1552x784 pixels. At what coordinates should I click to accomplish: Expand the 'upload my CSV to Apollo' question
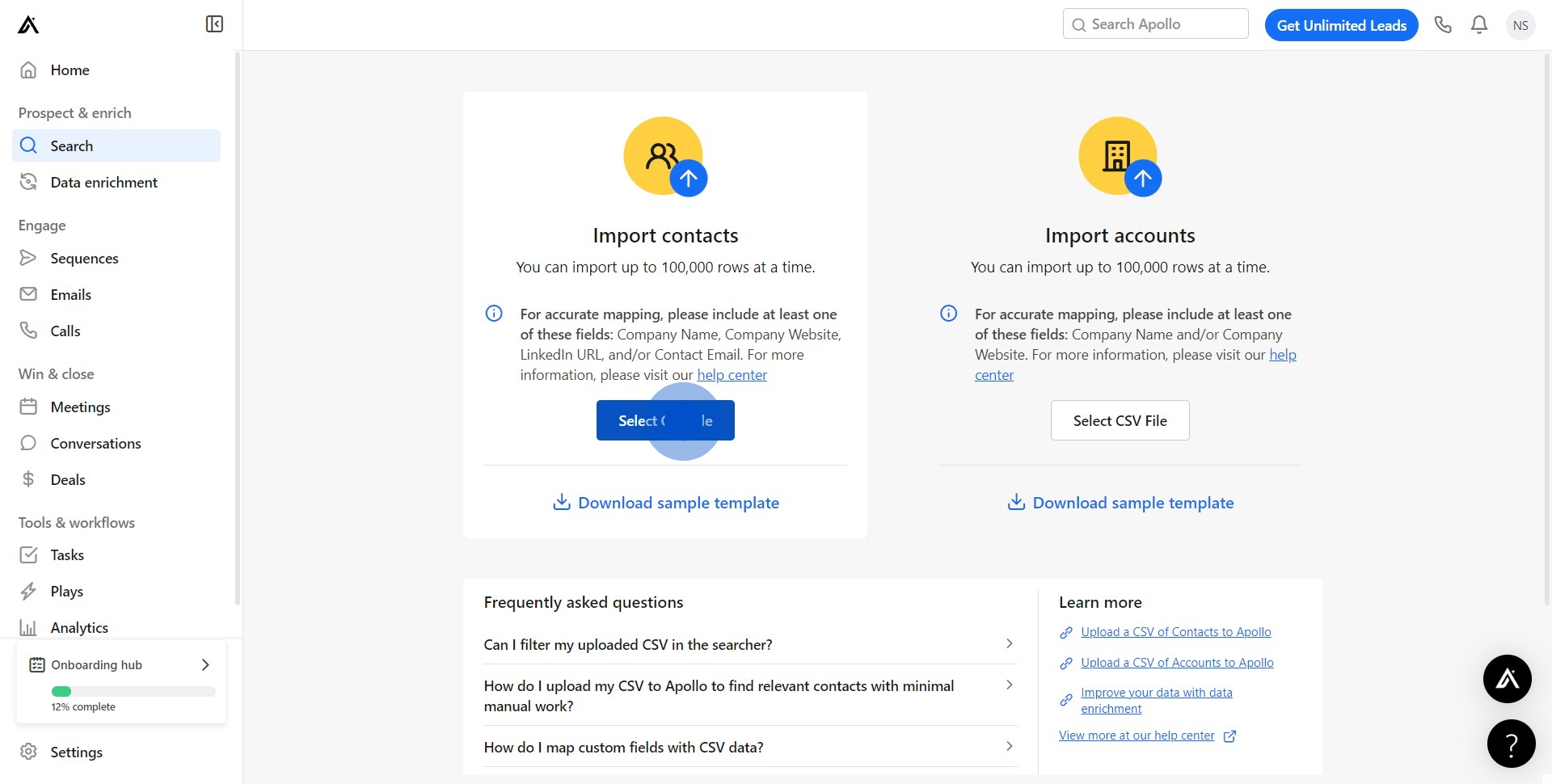(1009, 685)
